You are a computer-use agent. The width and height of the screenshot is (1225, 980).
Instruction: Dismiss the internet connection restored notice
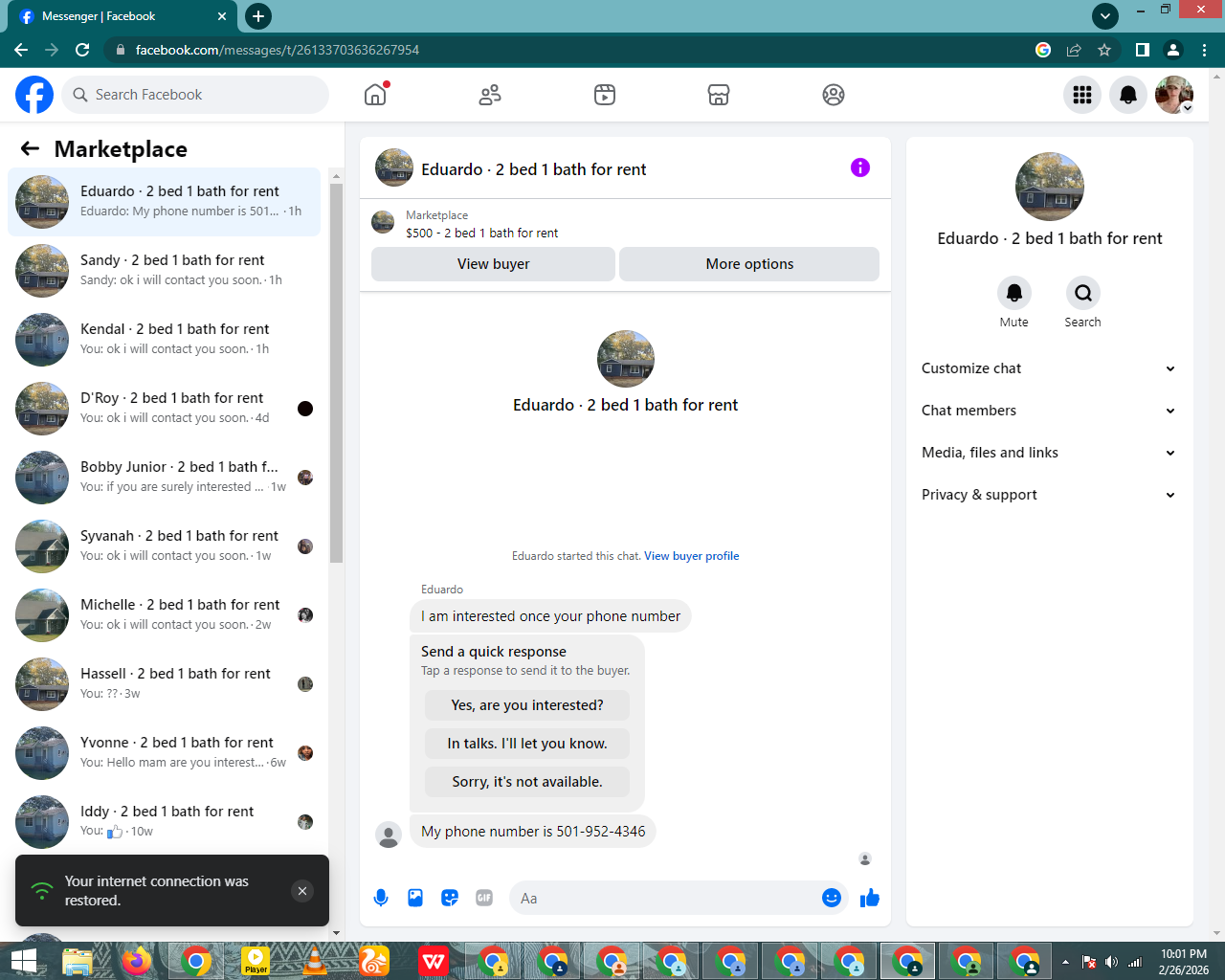(x=302, y=891)
